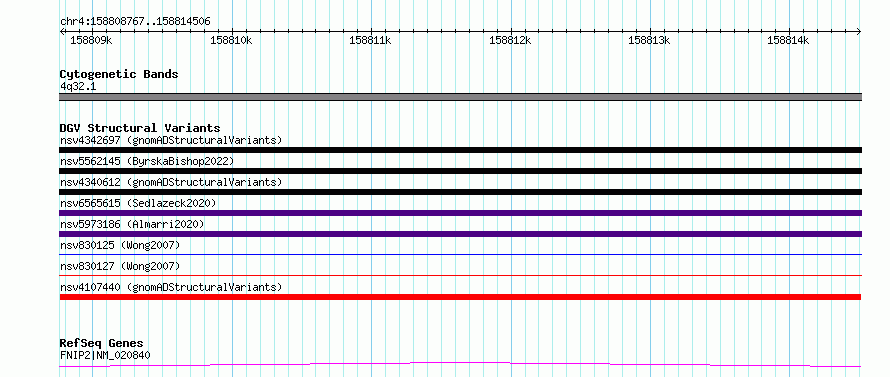
Task: Click the right arrowhead of the ruler
Action: pyautogui.click(x=859, y=31)
